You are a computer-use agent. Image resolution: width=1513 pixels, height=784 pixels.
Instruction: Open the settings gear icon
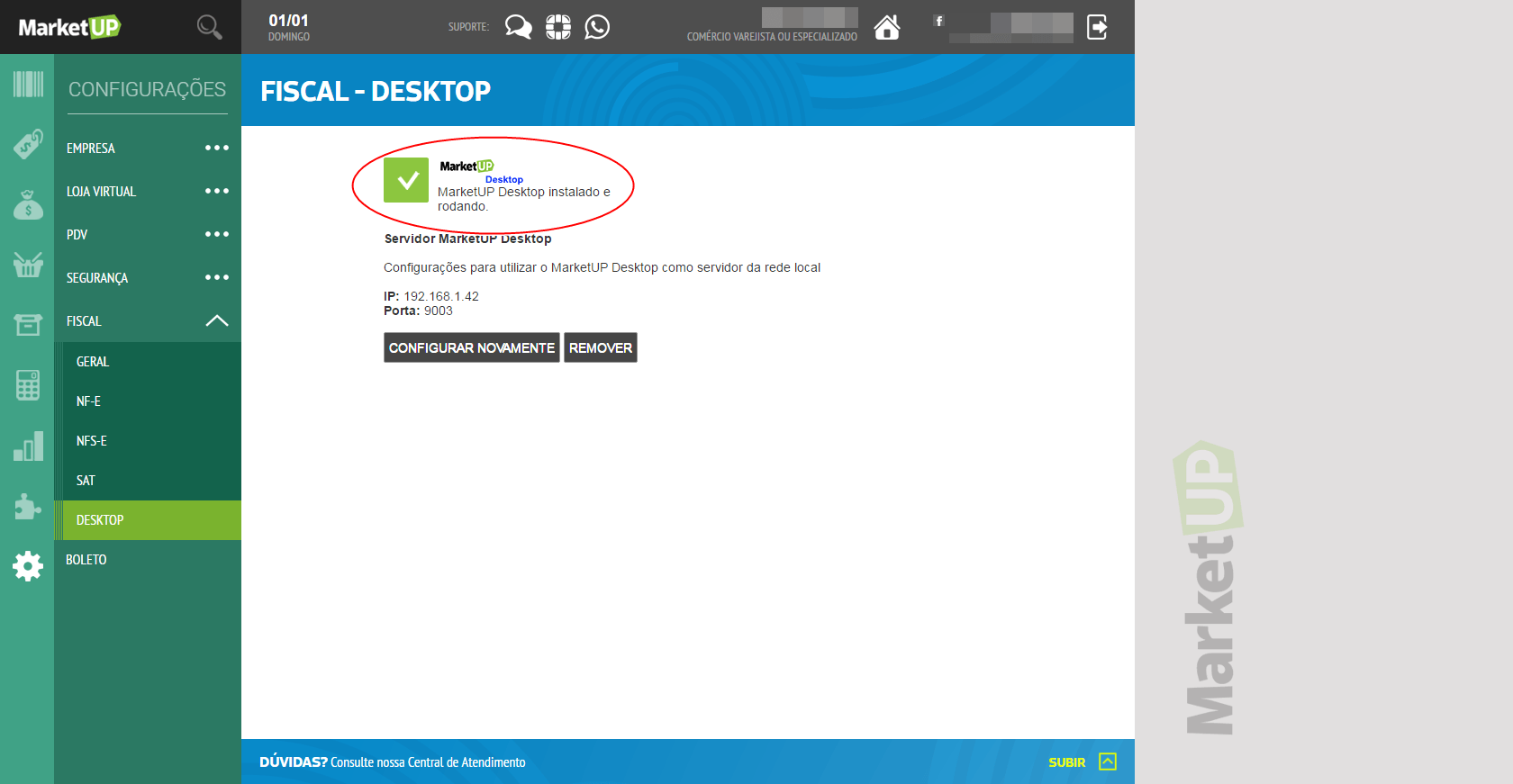click(x=28, y=566)
